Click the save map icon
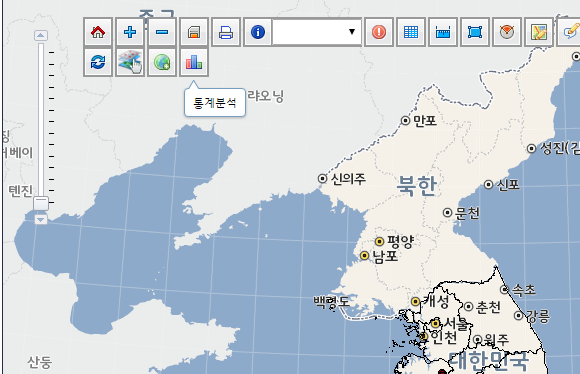Viewport: 580px width, 374px height. click(x=194, y=32)
